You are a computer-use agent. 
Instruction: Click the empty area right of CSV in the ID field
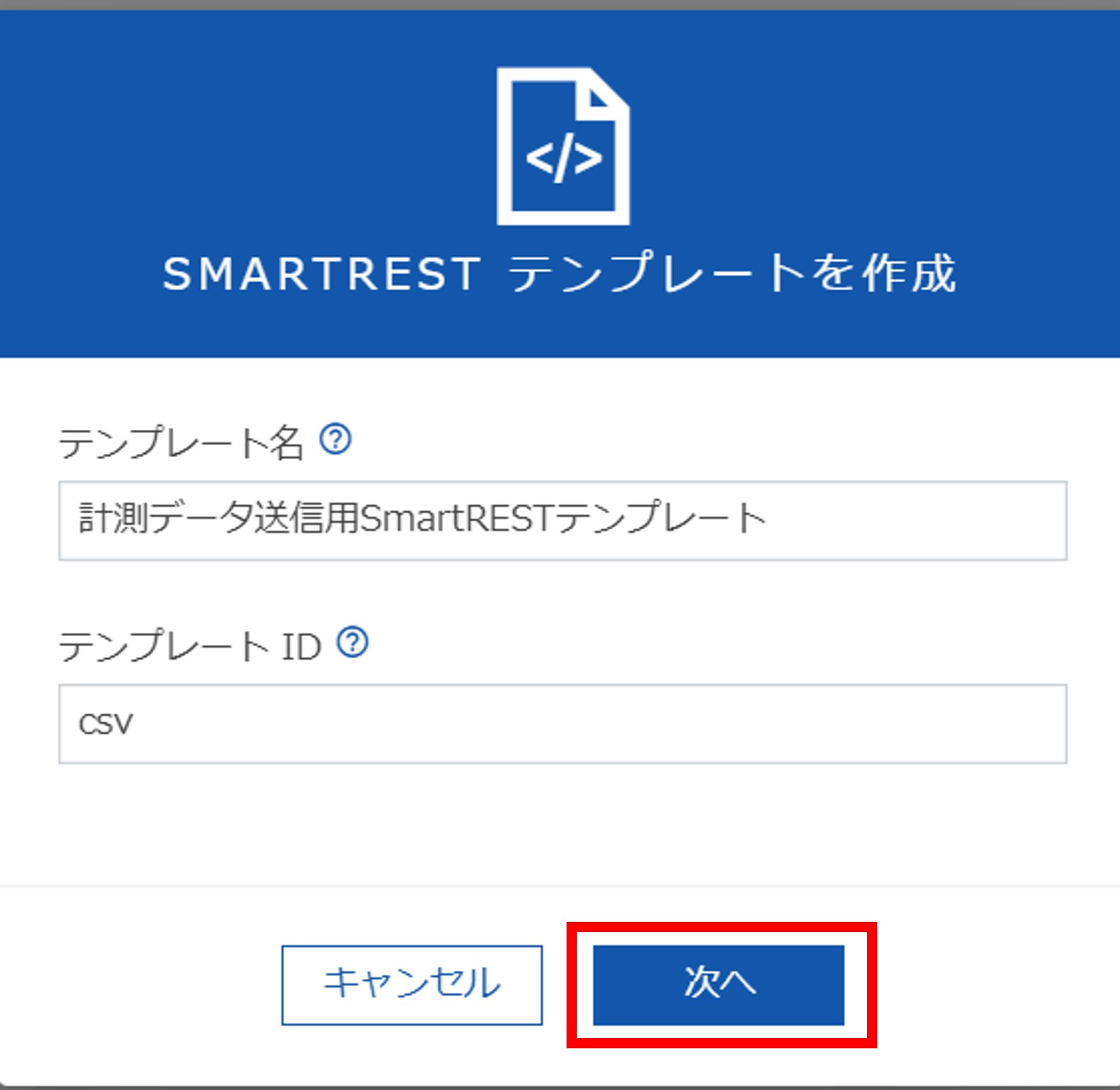click(x=599, y=724)
